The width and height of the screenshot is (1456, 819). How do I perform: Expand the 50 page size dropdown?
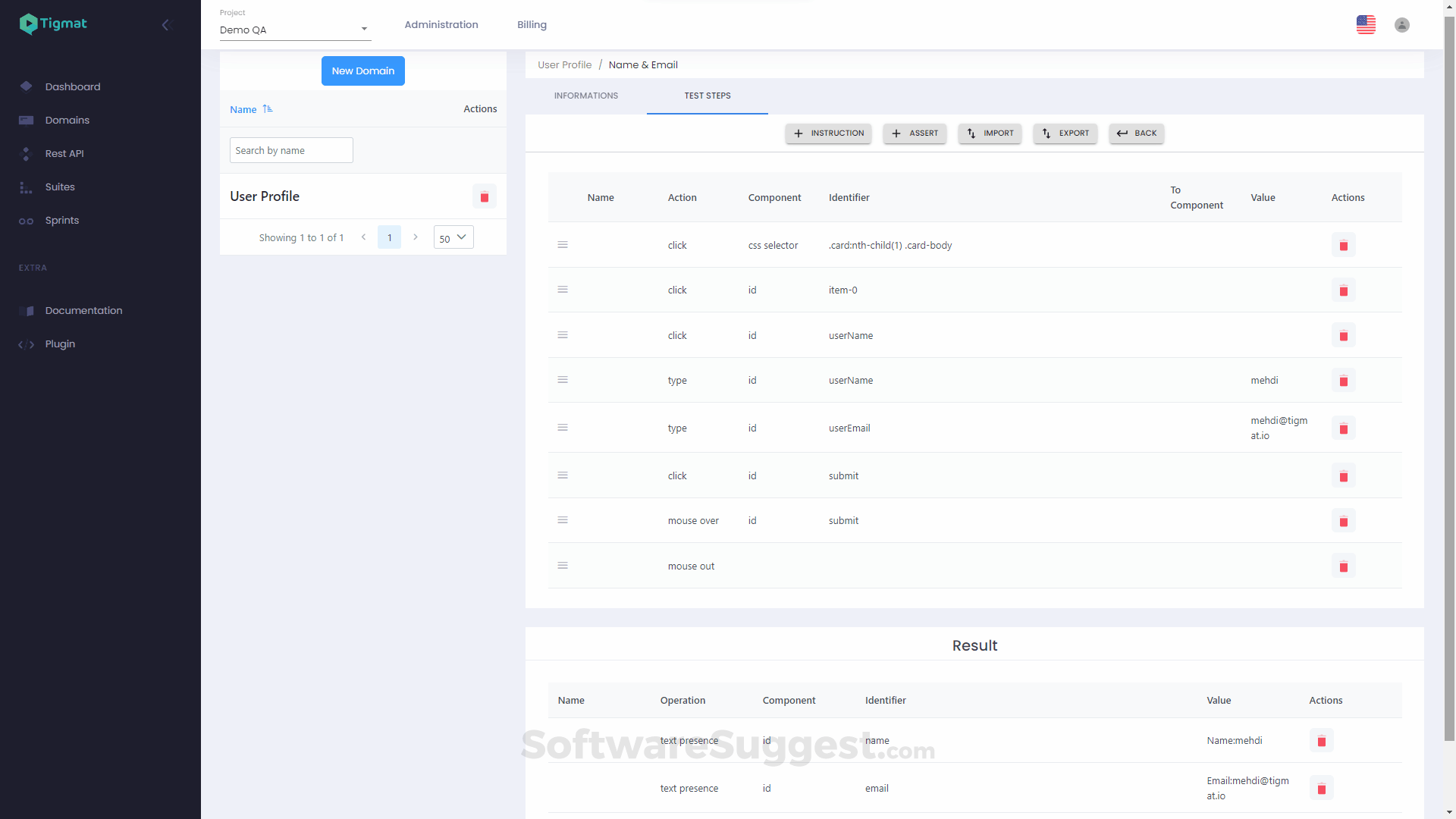tap(453, 237)
